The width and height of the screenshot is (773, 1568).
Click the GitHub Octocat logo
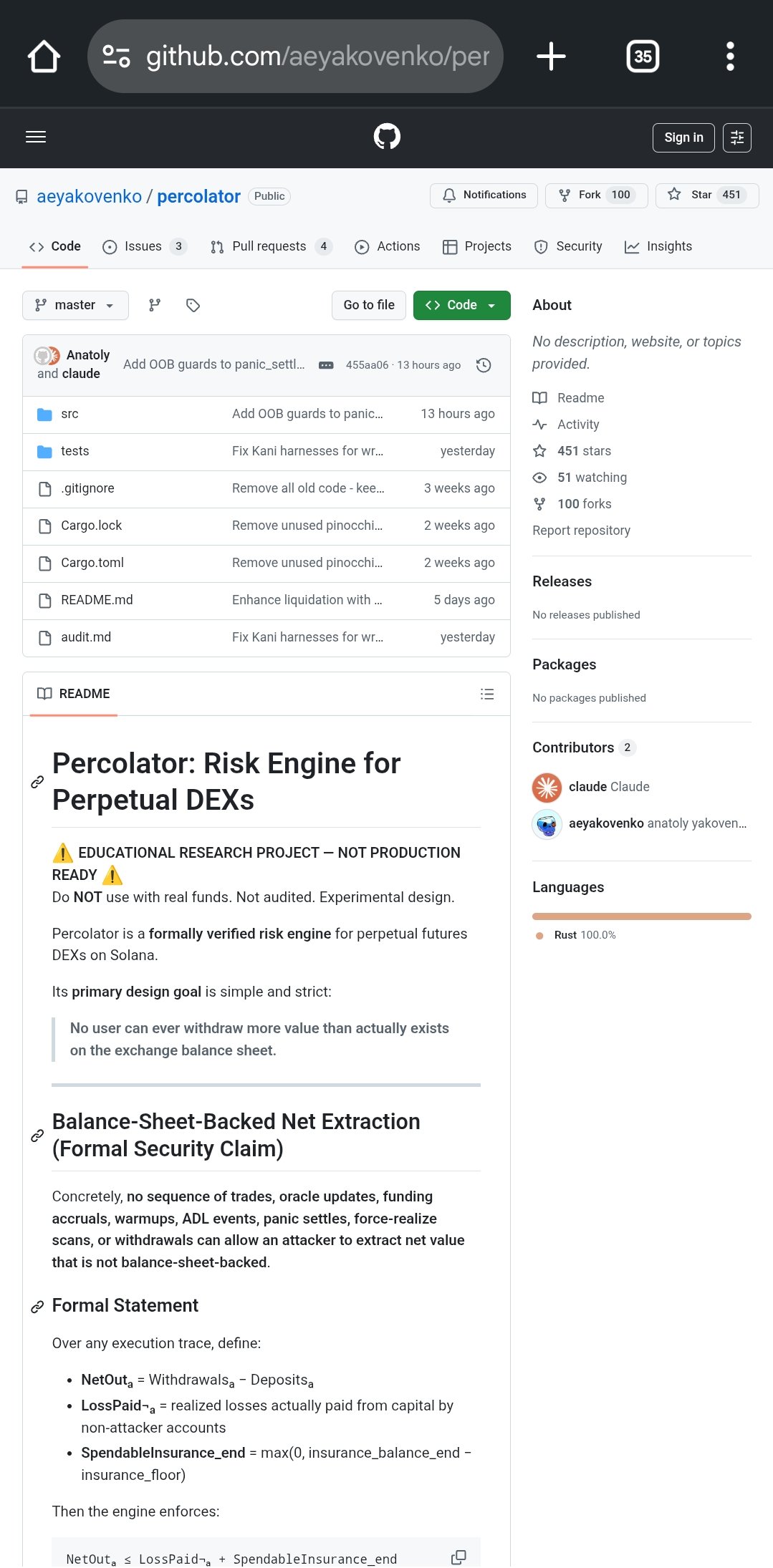tap(387, 136)
